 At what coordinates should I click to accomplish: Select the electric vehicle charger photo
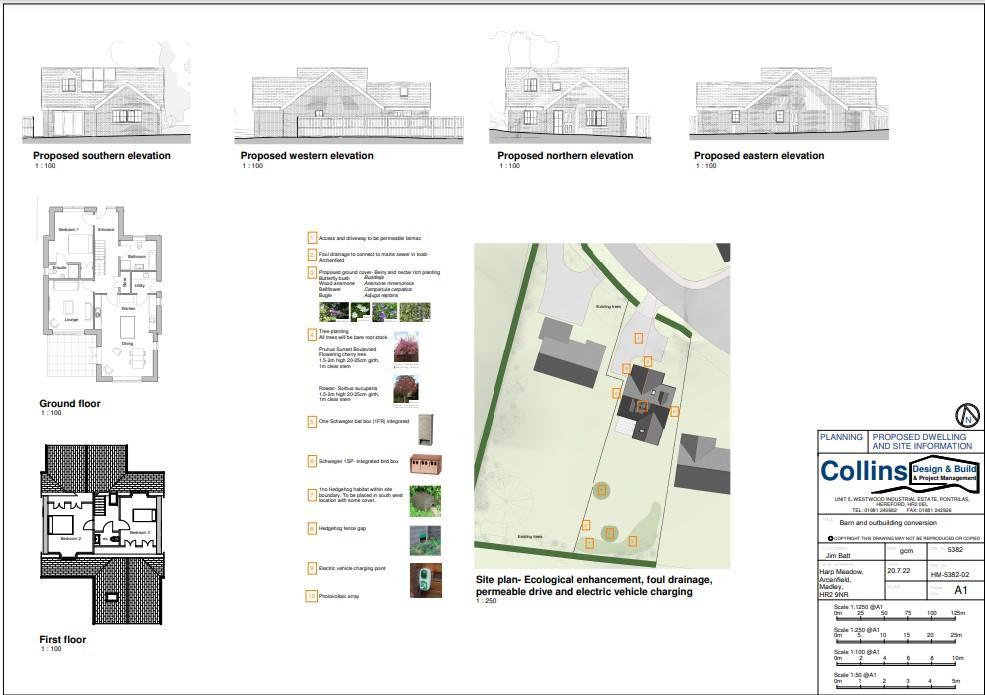coord(426,580)
